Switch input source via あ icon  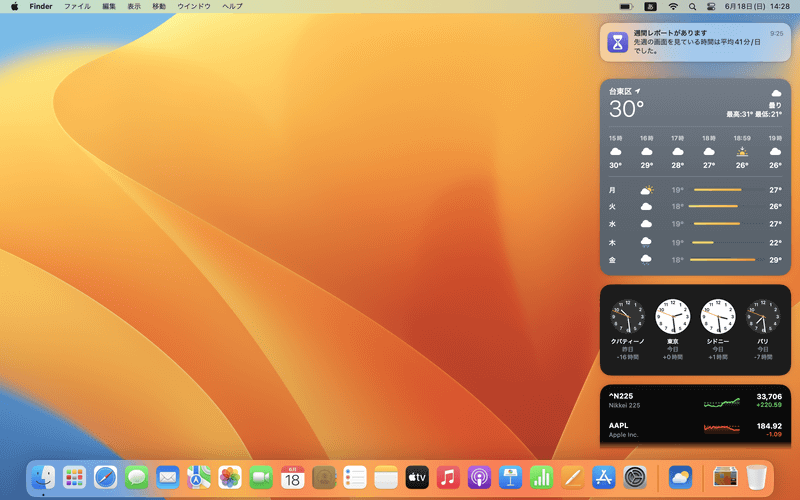[x=650, y=6]
